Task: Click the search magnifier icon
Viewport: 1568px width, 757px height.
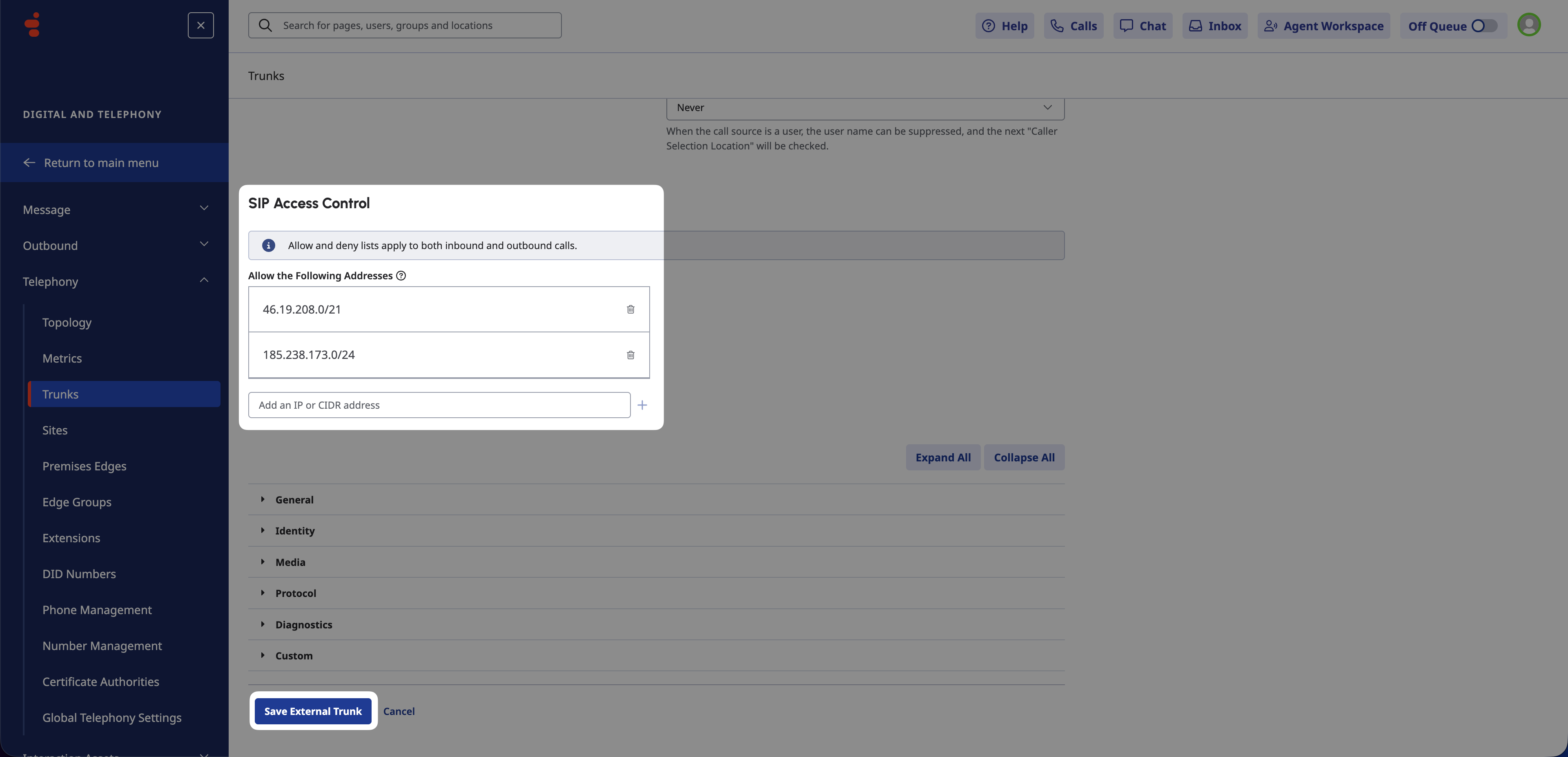Action: (265, 26)
